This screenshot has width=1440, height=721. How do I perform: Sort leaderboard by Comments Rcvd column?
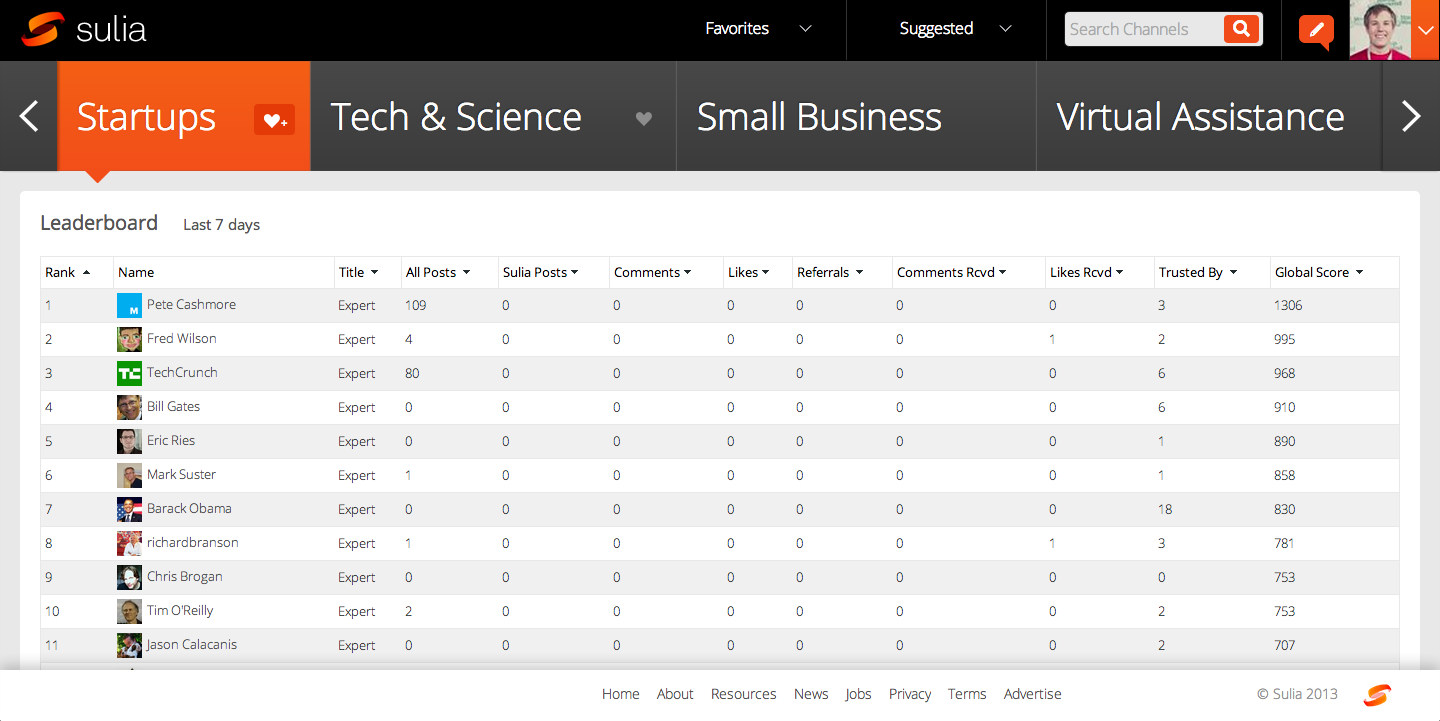tap(952, 272)
